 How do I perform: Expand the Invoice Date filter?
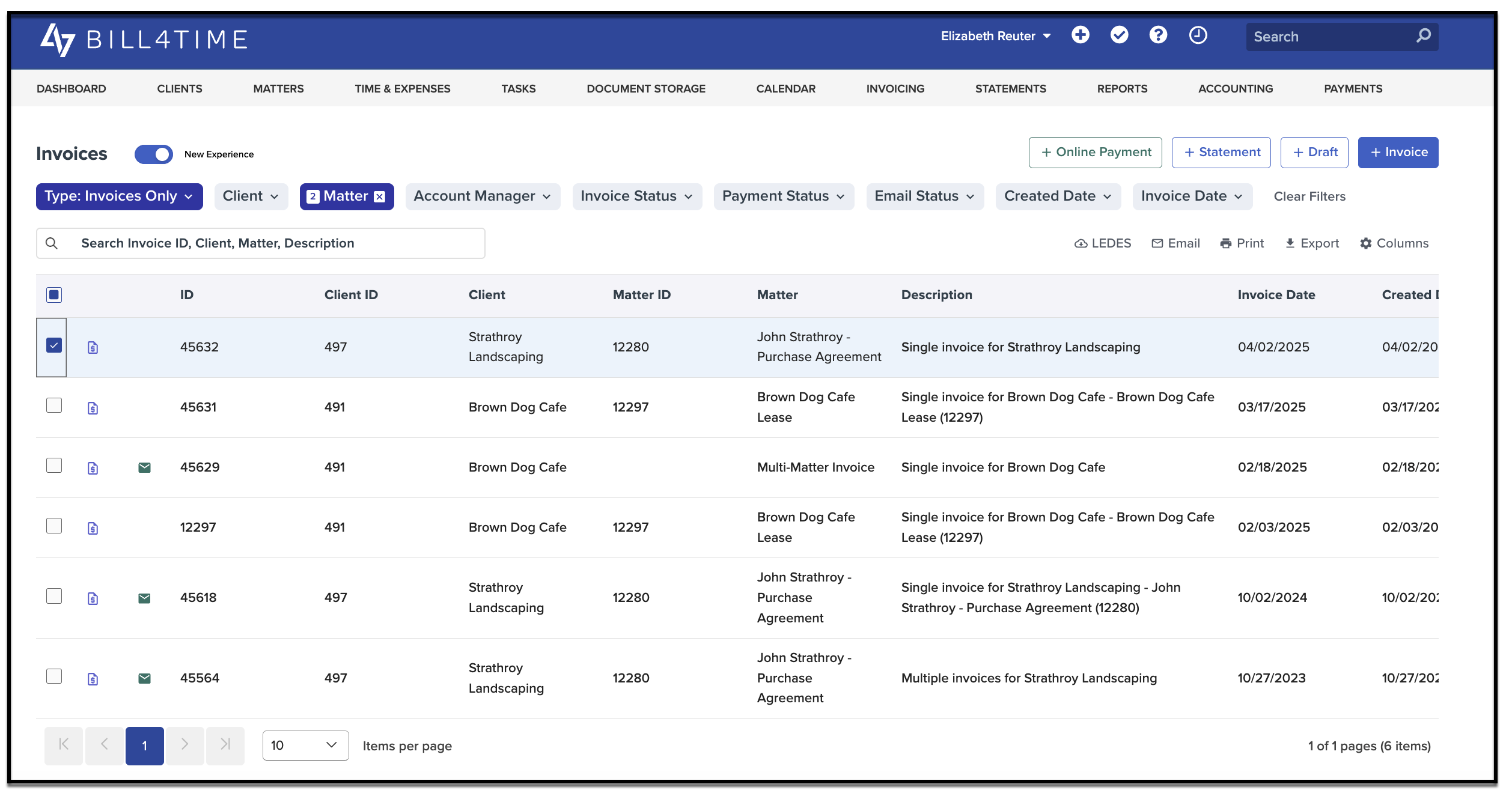tap(1192, 196)
